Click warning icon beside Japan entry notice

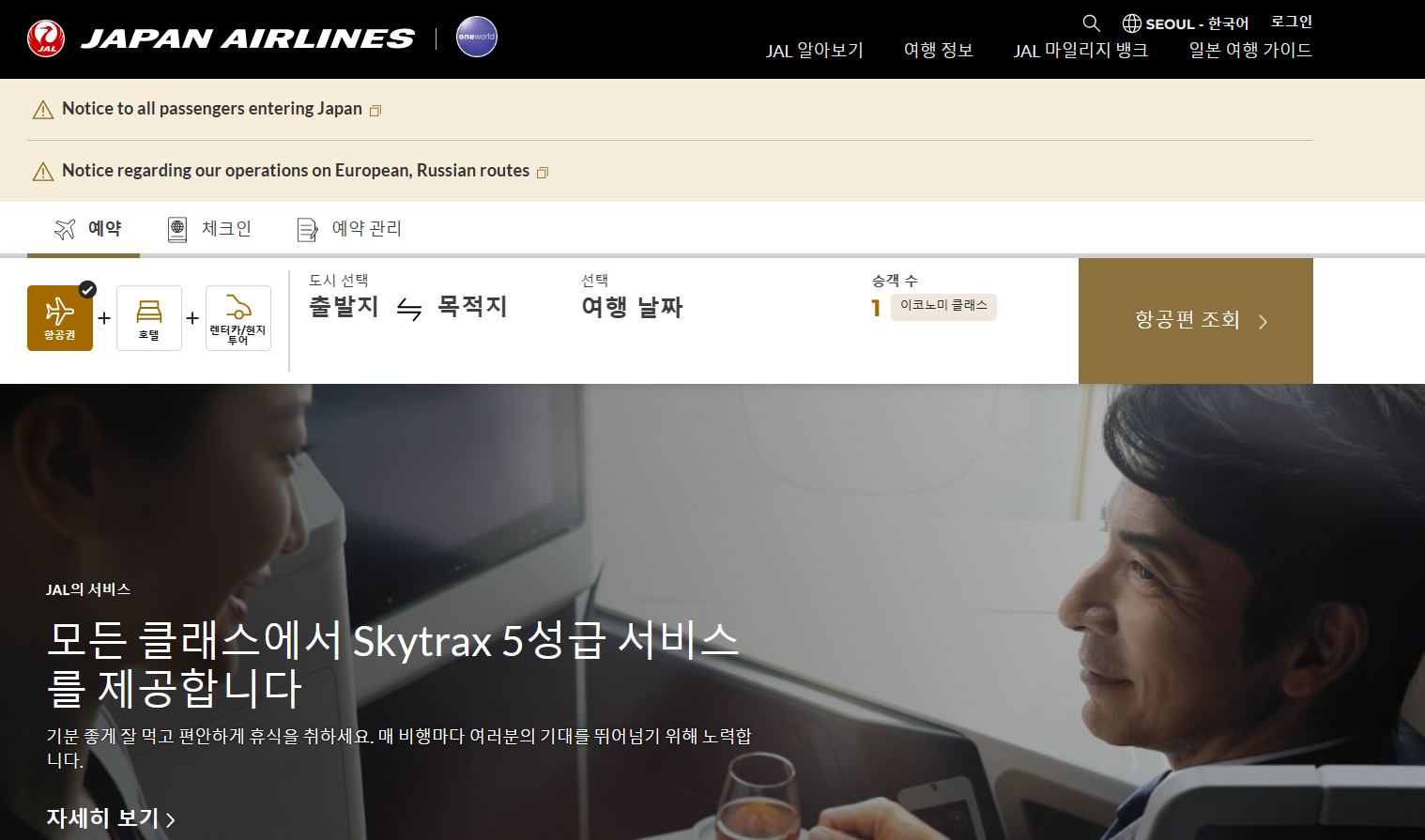point(43,110)
